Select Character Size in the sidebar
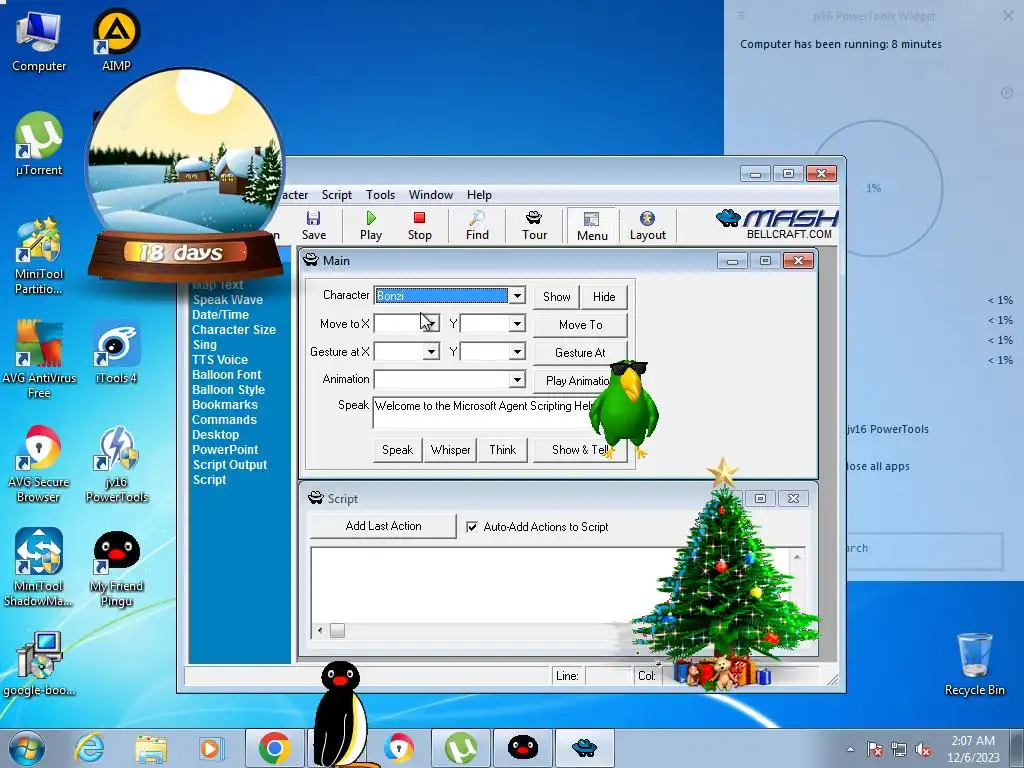Image resolution: width=1024 pixels, height=768 pixels. (234, 330)
